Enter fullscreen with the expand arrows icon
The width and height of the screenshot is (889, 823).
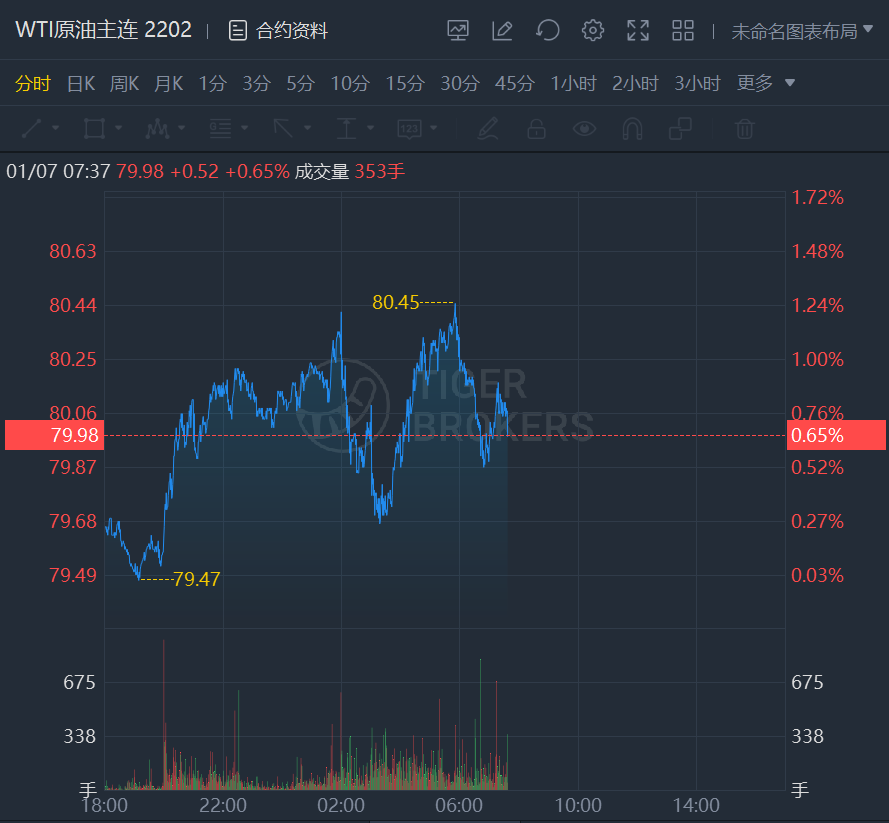point(638,31)
